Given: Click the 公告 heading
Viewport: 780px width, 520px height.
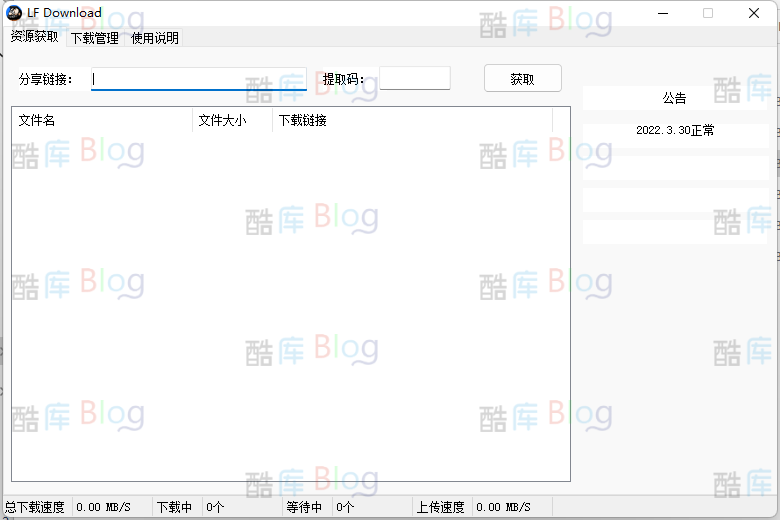Looking at the screenshot, I should (x=675, y=98).
